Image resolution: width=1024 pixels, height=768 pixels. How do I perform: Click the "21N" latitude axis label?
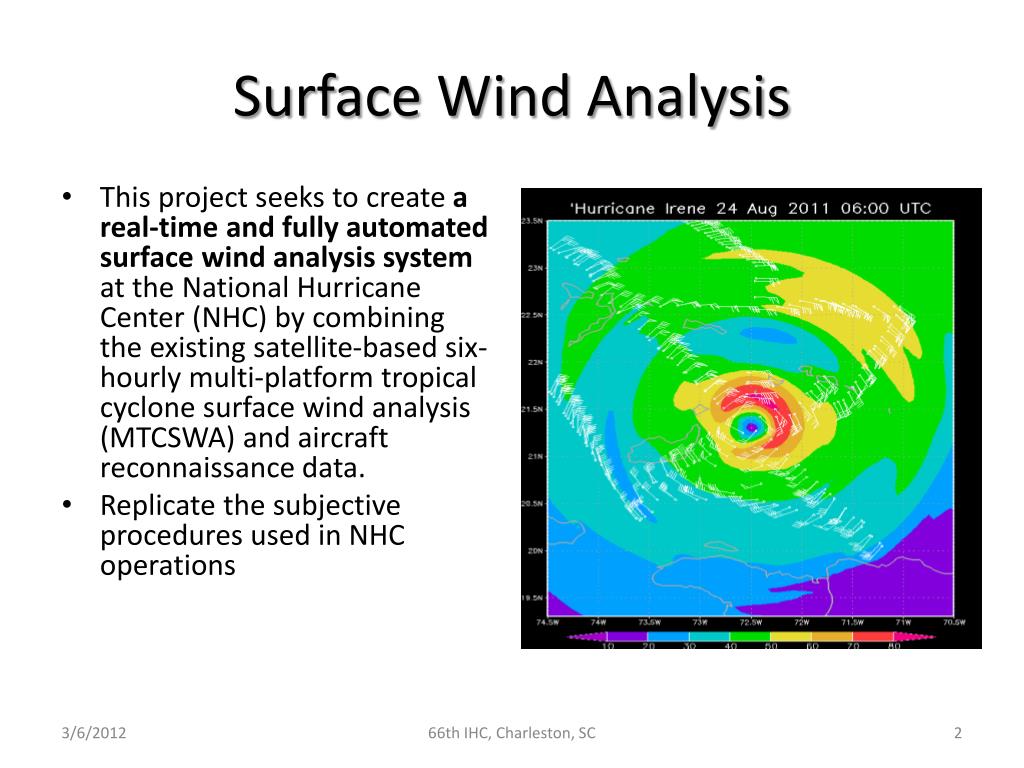pyautogui.click(x=535, y=456)
